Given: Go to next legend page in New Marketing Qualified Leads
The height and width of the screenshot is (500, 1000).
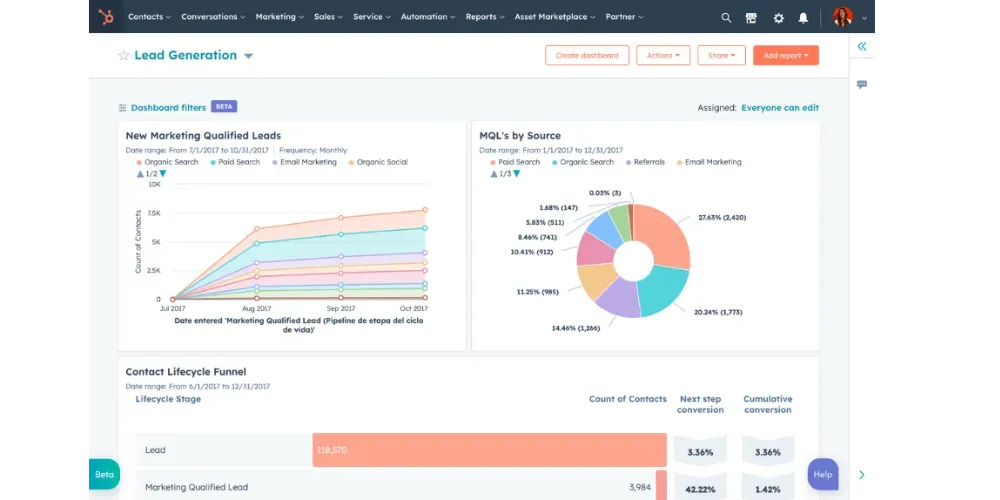Looking at the screenshot, I should click(163, 173).
